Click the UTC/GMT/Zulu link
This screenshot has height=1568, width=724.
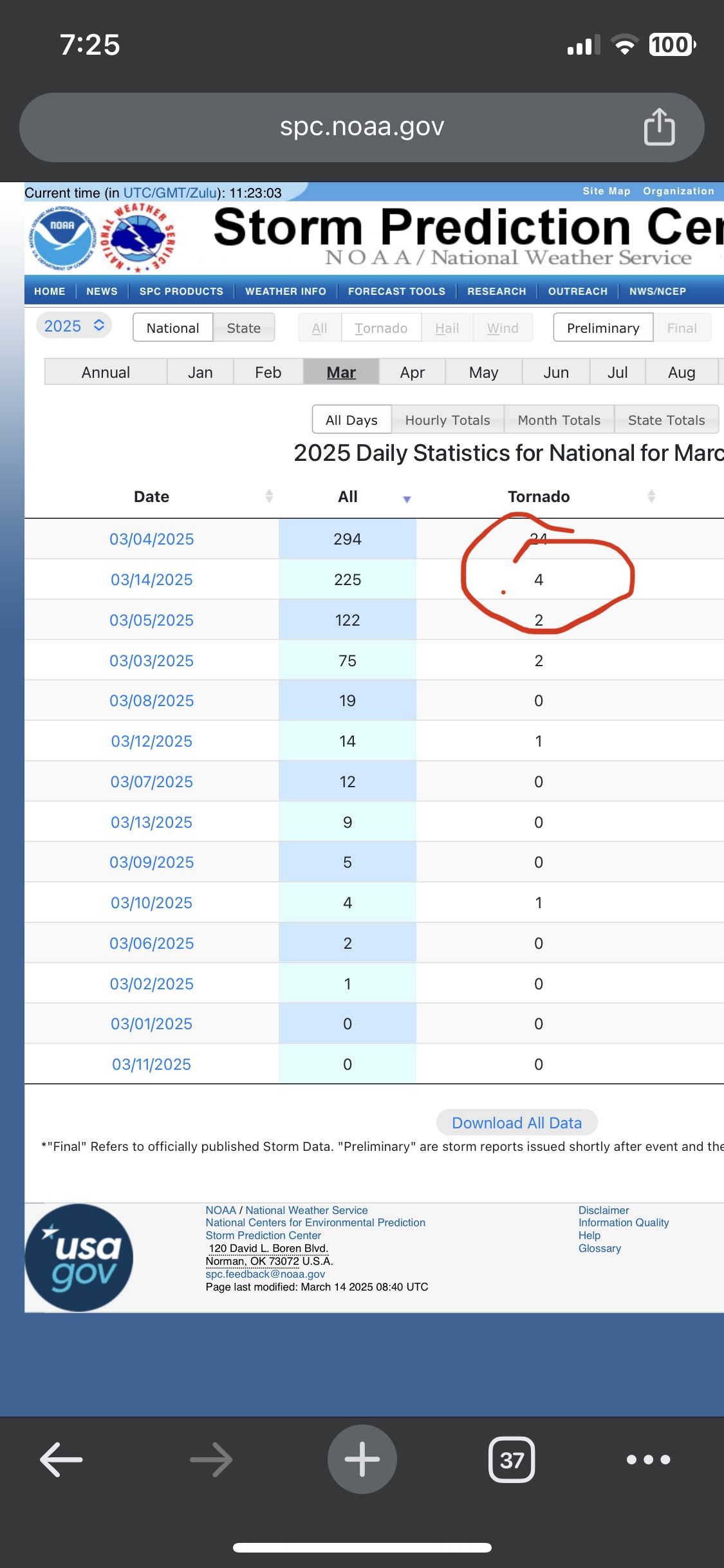coord(170,193)
